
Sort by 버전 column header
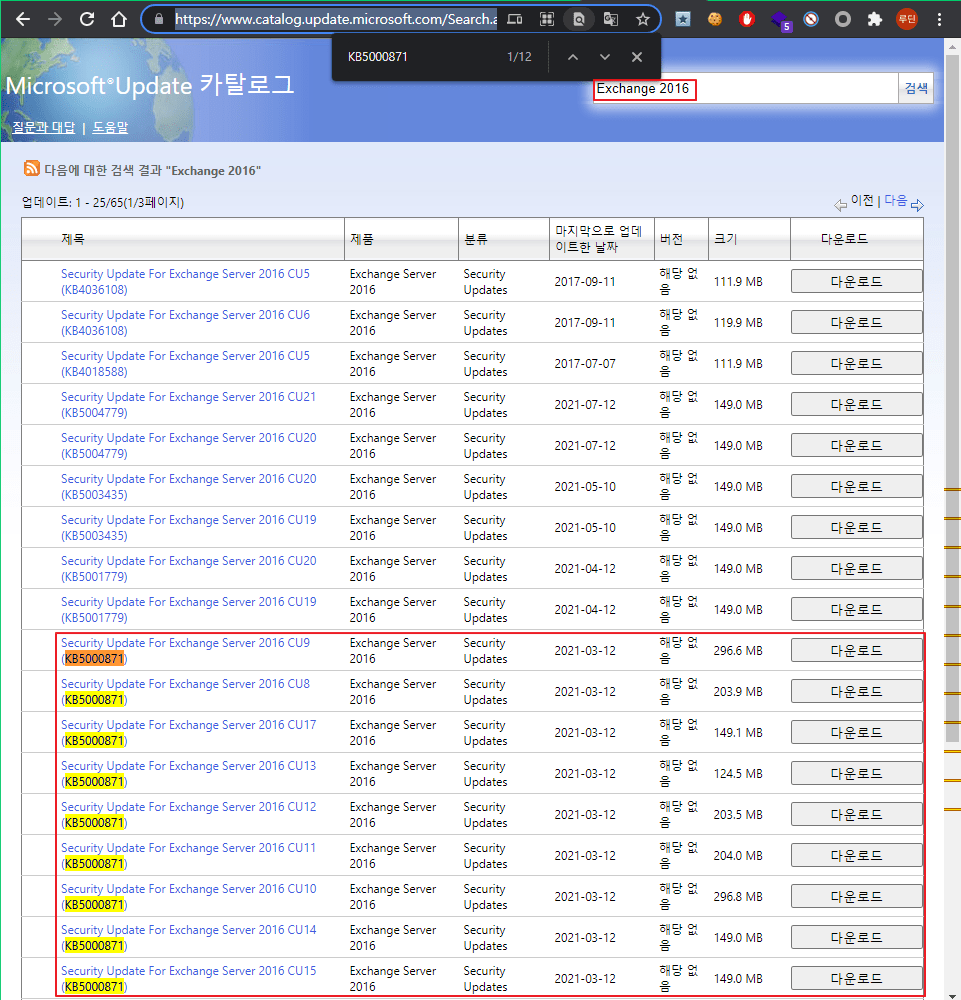click(671, 239)
